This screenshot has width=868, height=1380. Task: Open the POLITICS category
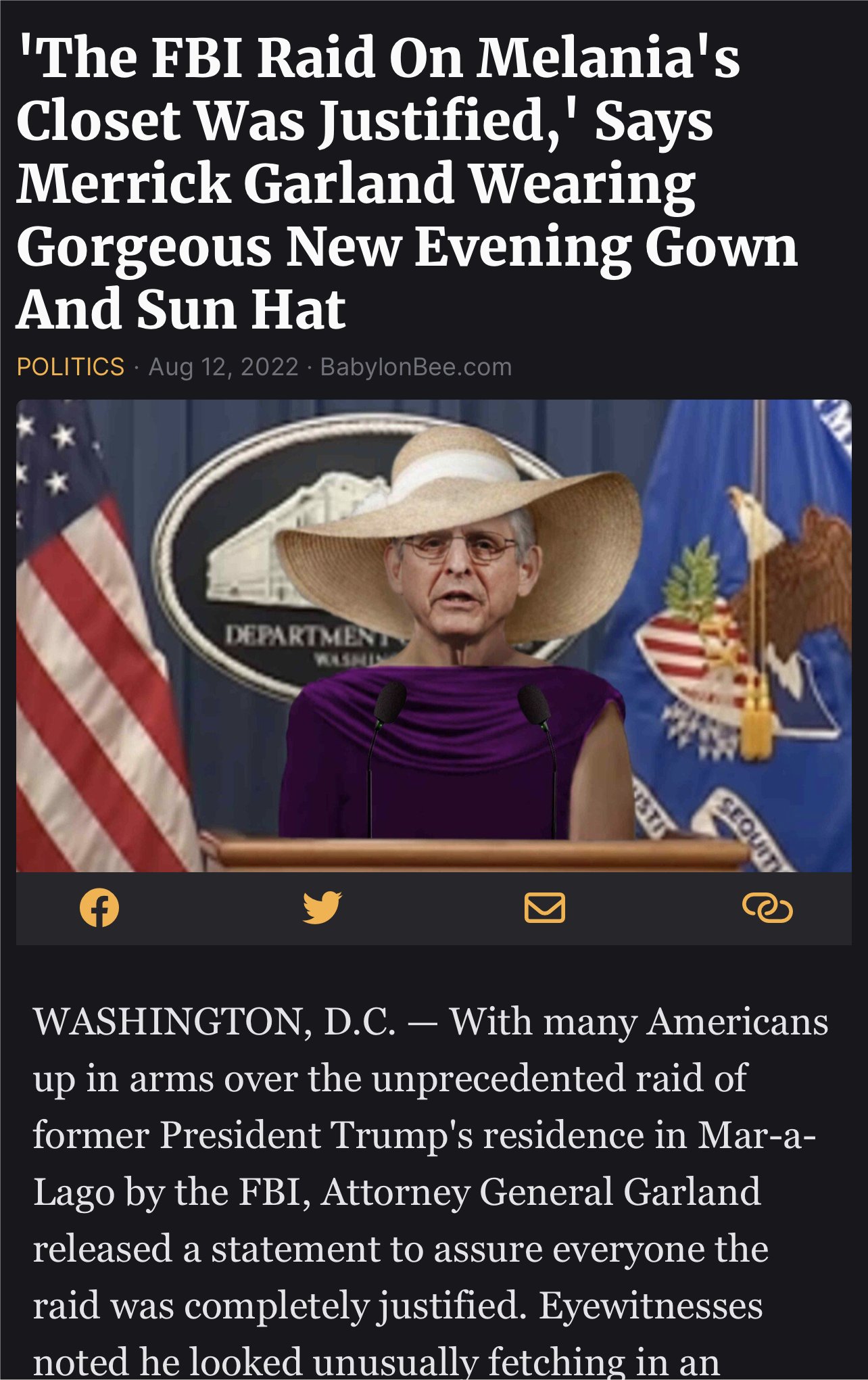[x=70, y=367]
